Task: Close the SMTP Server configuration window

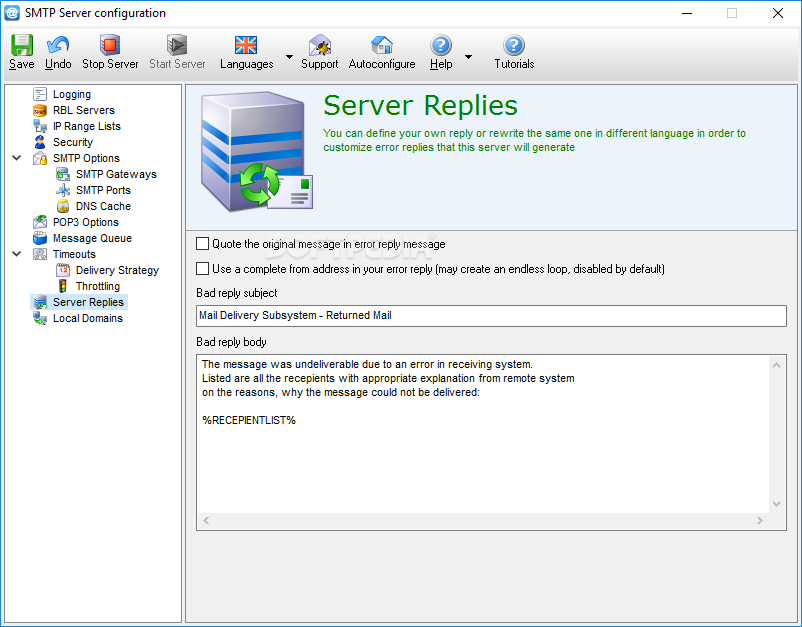Action: (x=777, y=13)
